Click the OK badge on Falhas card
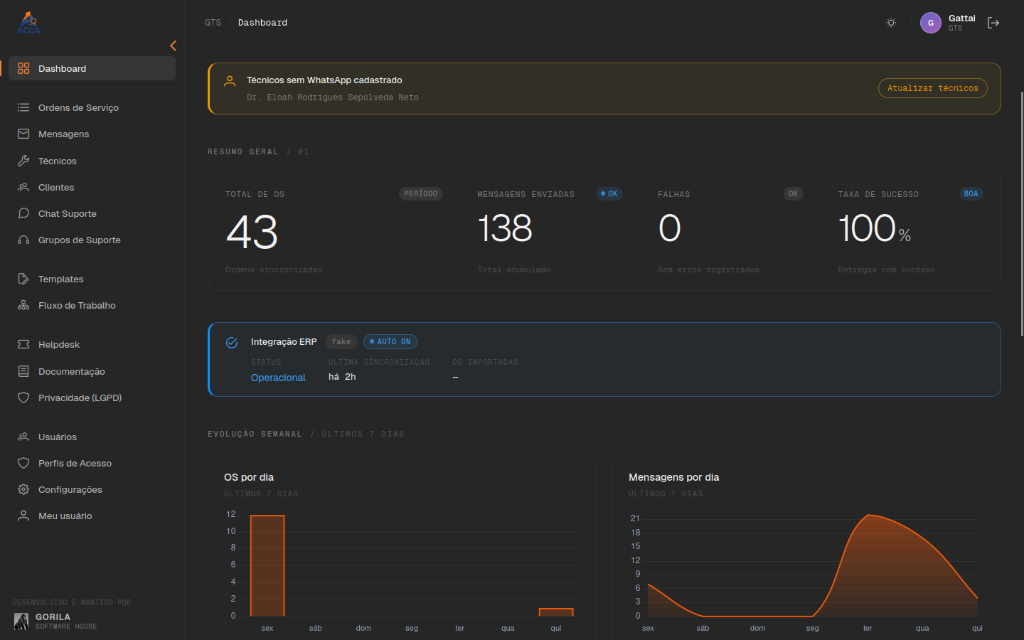Viewport: 1024px width, 640px height. click(x=793, y=194)
